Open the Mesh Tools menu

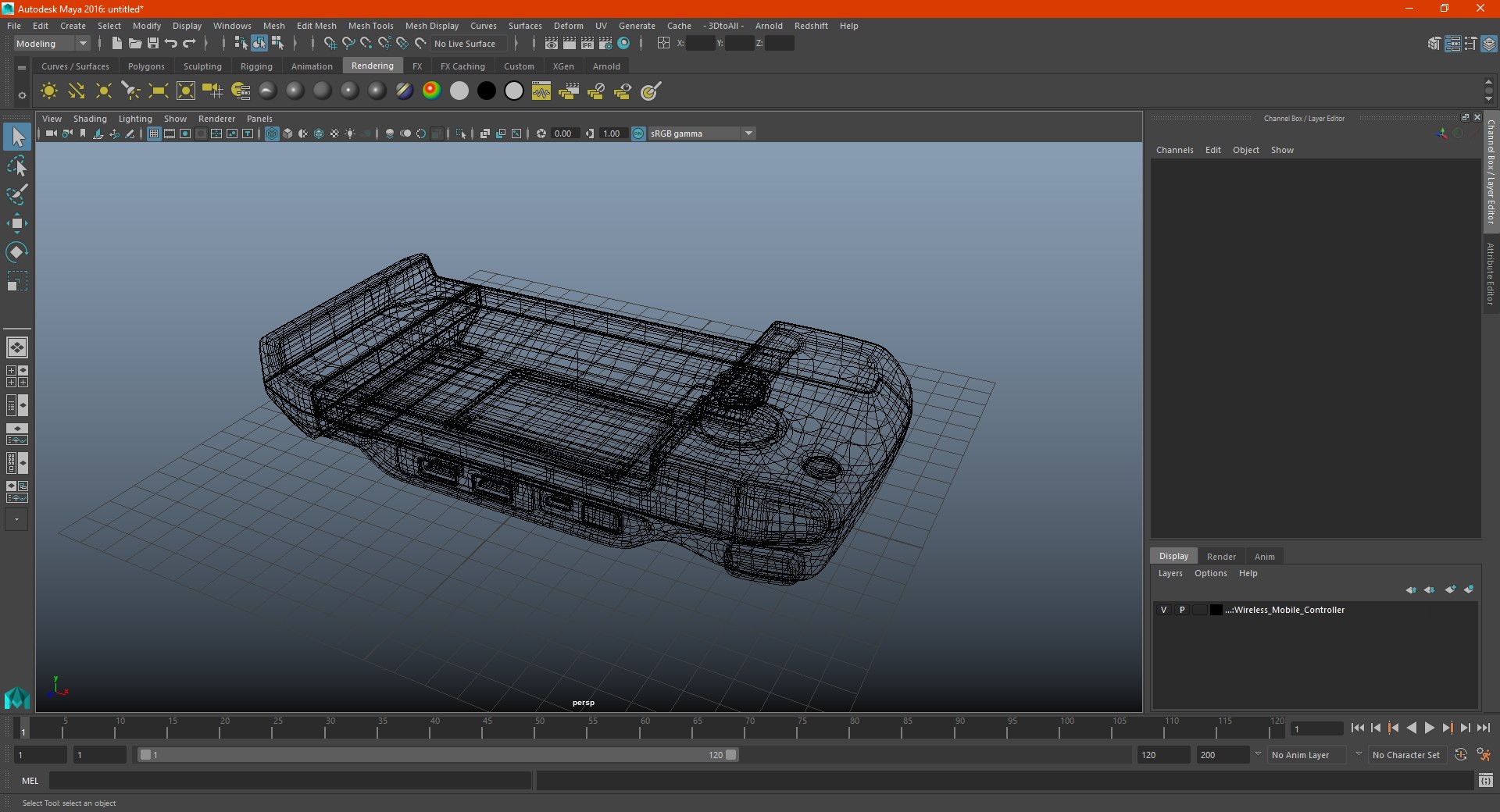tap(370, 26)
